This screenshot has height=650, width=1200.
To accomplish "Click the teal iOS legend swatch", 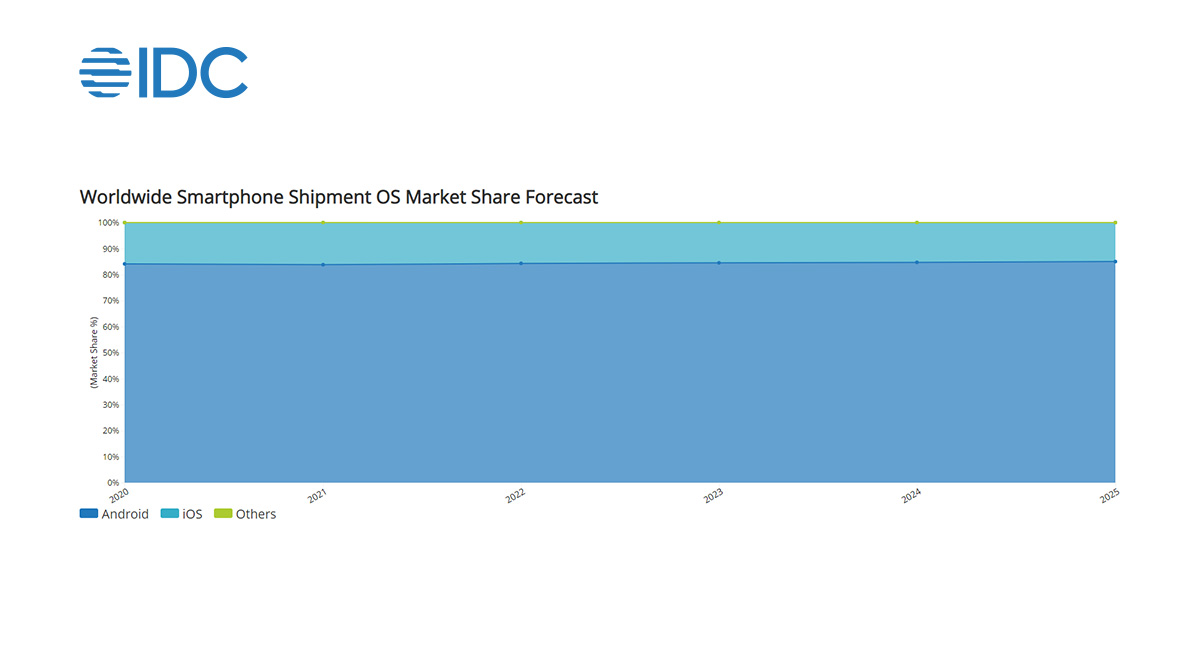I will [169, 514].
